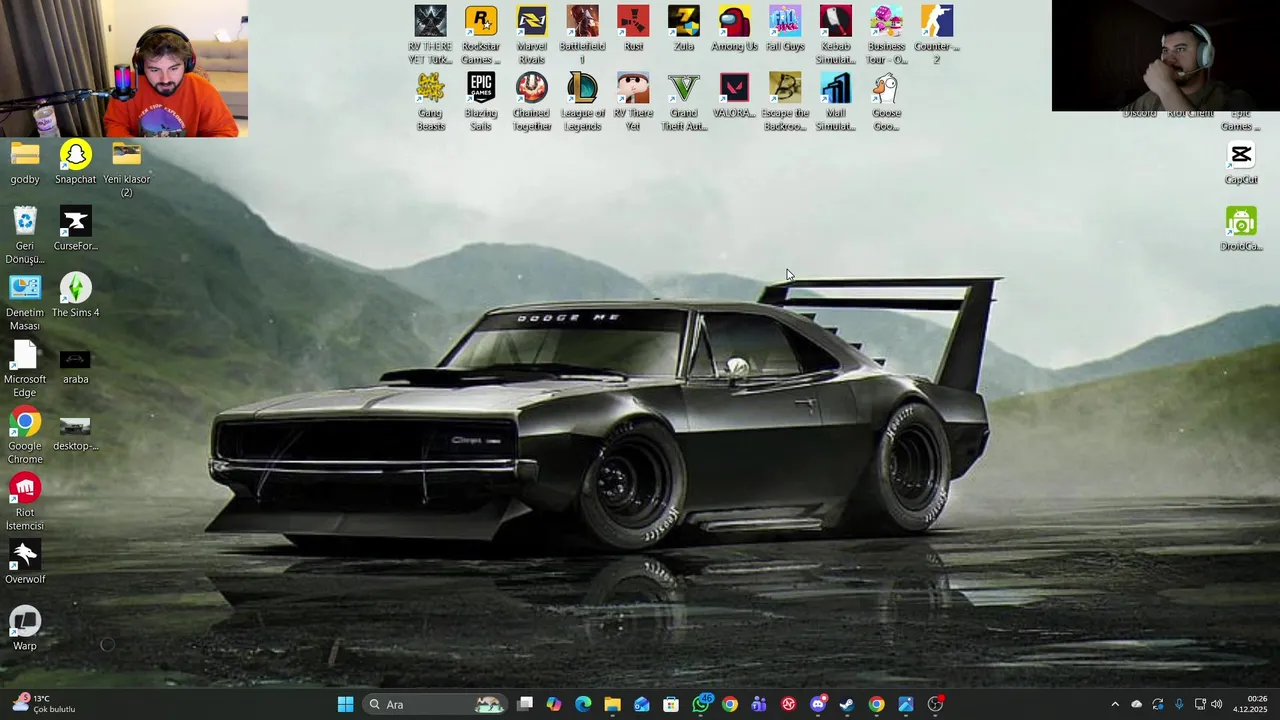Switch to Steam on the taskbar
1280x720 pixels.
click(847, 704)
